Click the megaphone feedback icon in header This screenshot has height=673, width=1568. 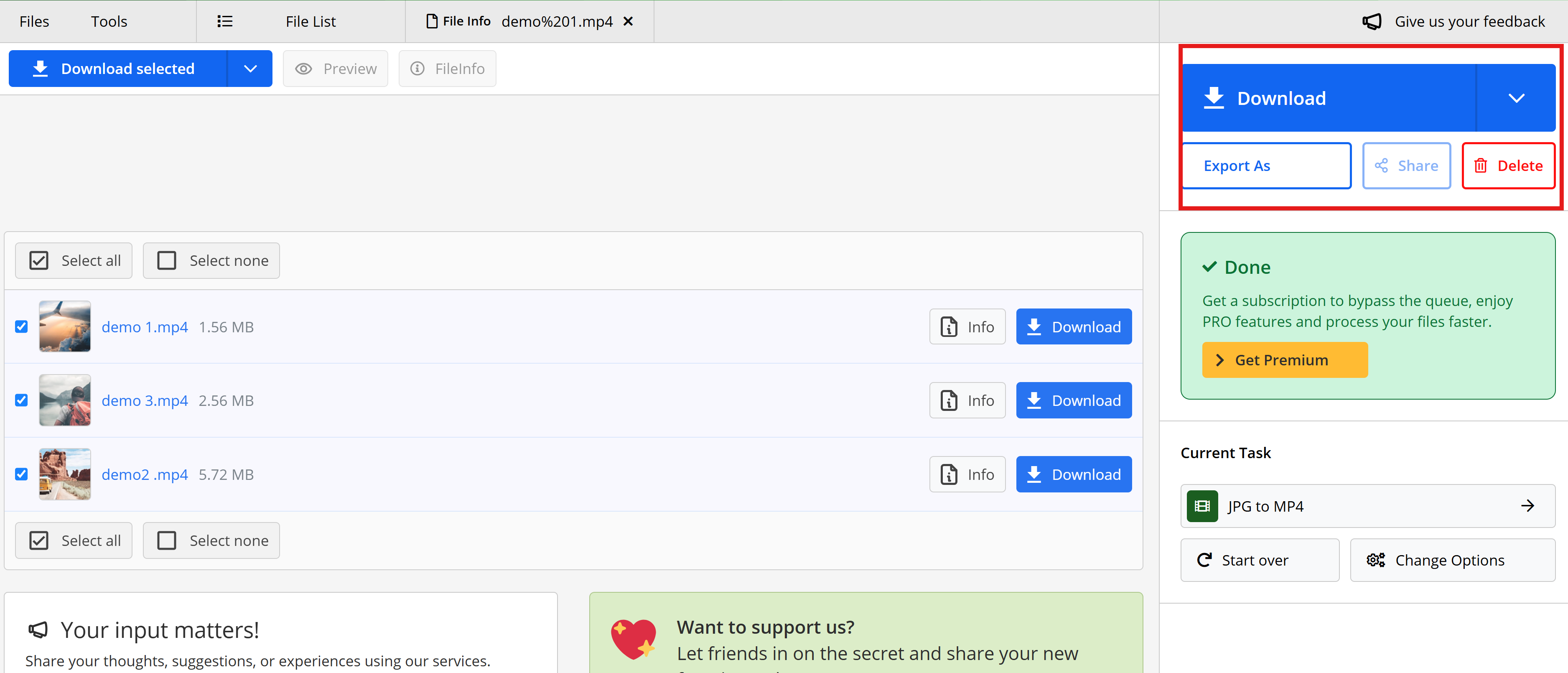[1372, 21]
